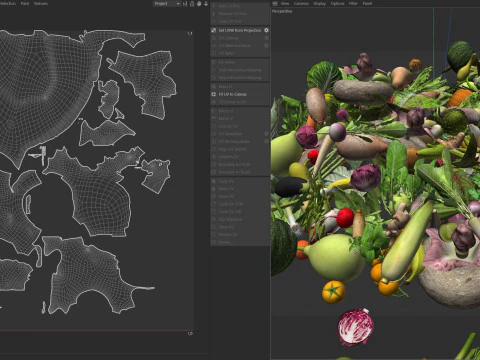This screenshot has height=360, width=480.
Task: Select the orange tomato in the 3D viewport
Action: pyautogui.click(x=334, y=292)
